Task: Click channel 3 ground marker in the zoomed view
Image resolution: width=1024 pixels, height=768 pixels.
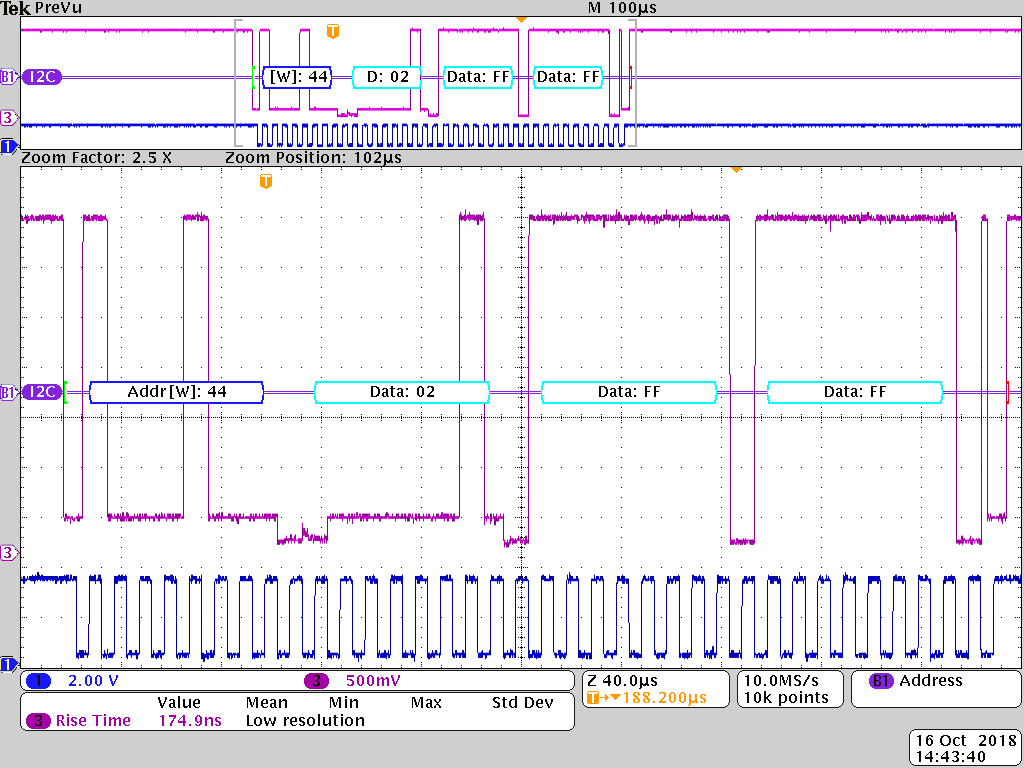Action: point(7,553)
